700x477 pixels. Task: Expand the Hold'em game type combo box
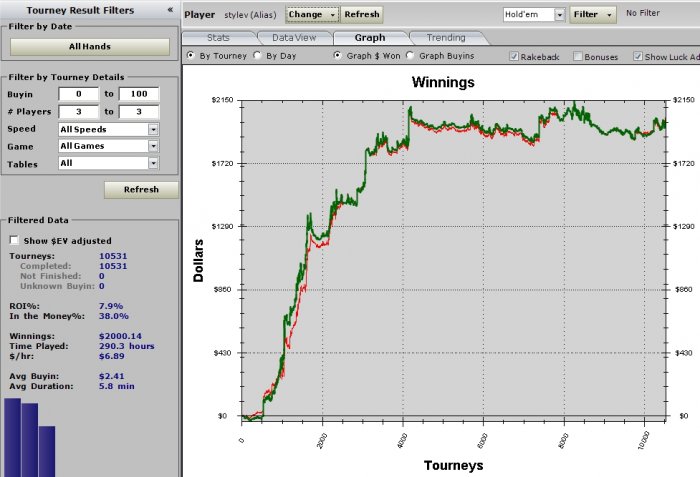point(559,15)
